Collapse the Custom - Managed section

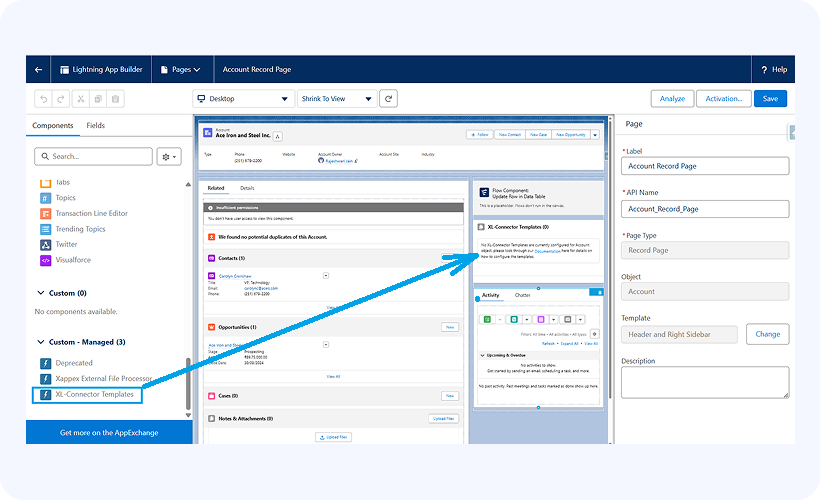pyautogui.click(x=41, y=342)
